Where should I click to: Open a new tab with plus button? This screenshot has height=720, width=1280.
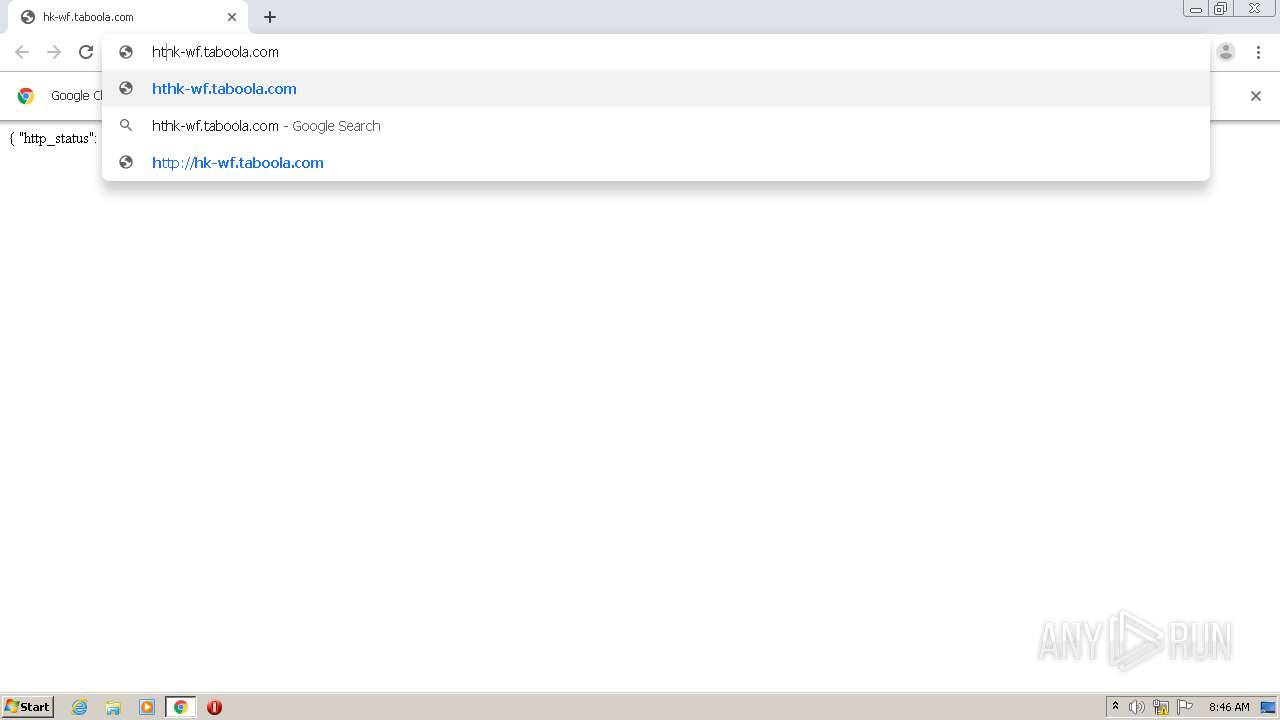(270, 17)
